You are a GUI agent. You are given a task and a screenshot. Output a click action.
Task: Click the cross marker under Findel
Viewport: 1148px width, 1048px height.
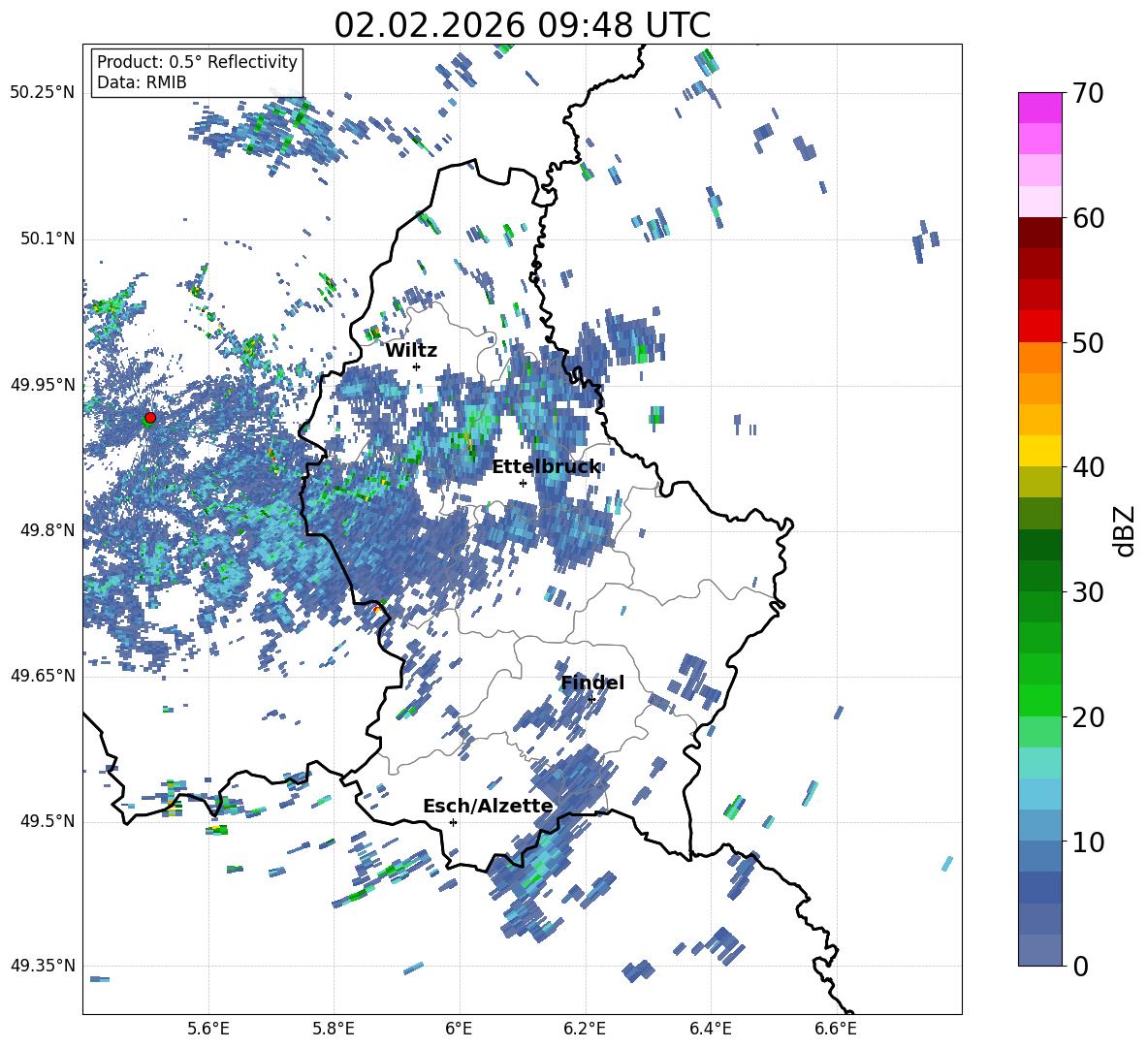(x=591, y=699)
